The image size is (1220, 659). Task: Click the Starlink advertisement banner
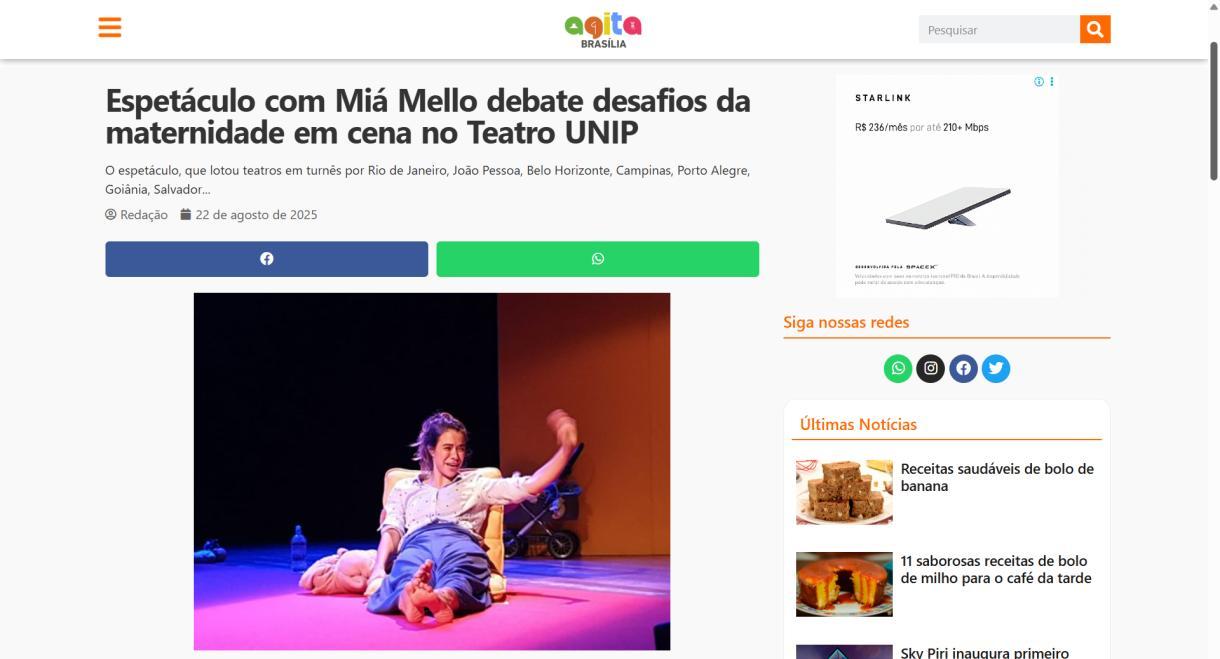[x=947, y=186]
